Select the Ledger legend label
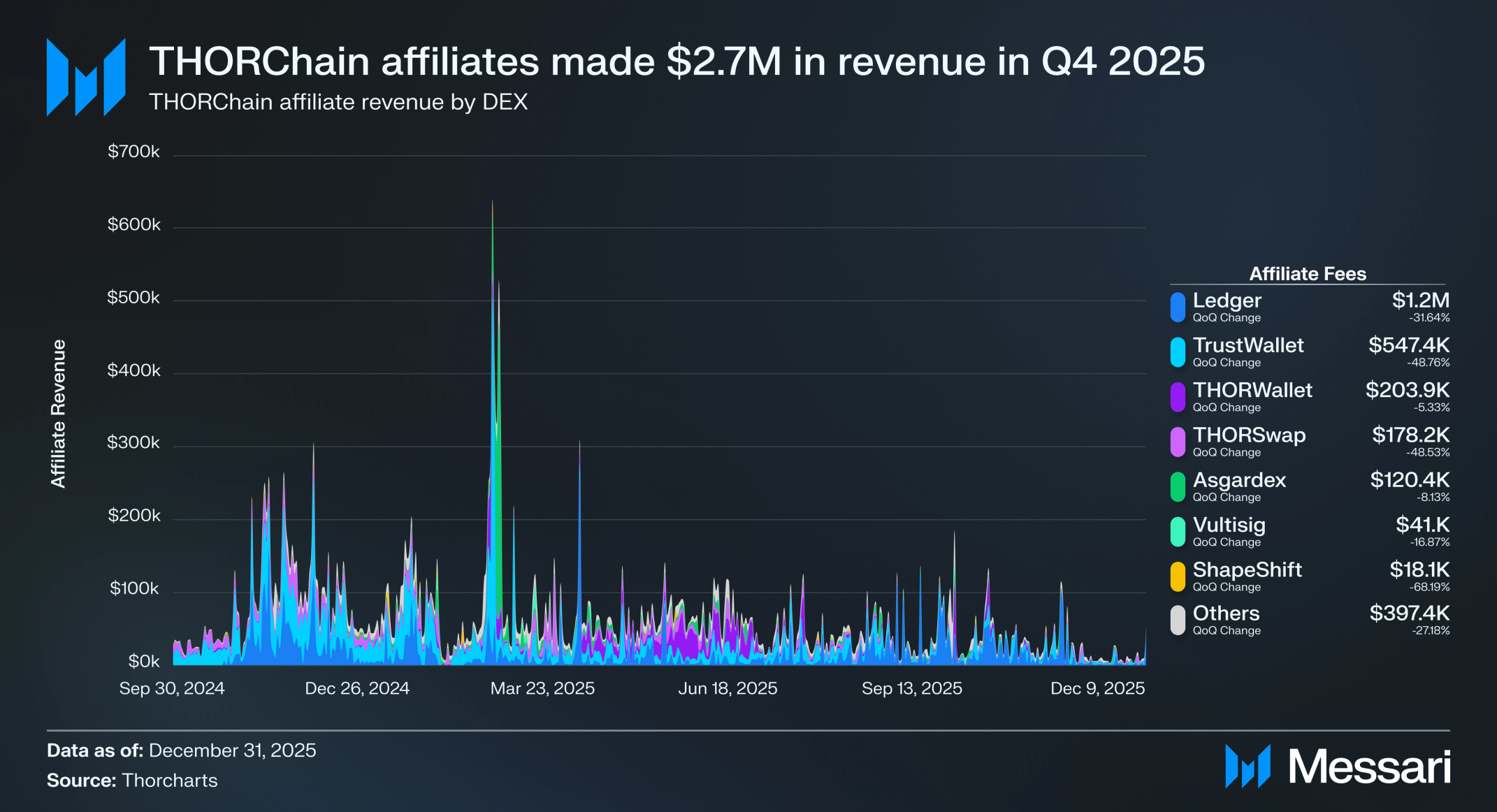Image resolution: width=1497 pixels, height=812 pixels. 1227,300
